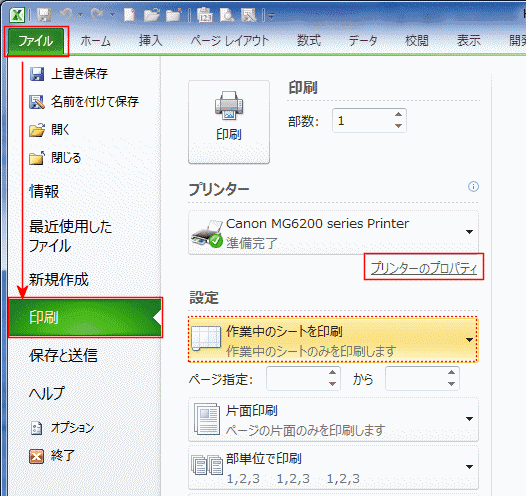
Task: Switch to ページ レイアウト ribbon tab
Action: pos(230,41)
